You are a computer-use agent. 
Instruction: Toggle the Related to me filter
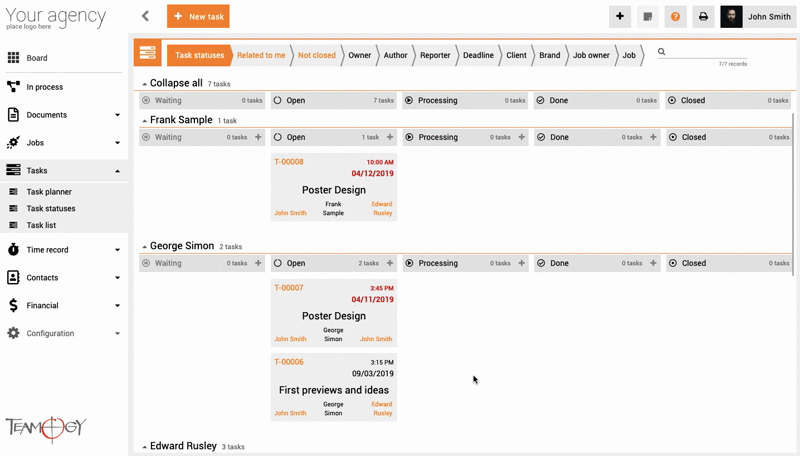[261, 55]
